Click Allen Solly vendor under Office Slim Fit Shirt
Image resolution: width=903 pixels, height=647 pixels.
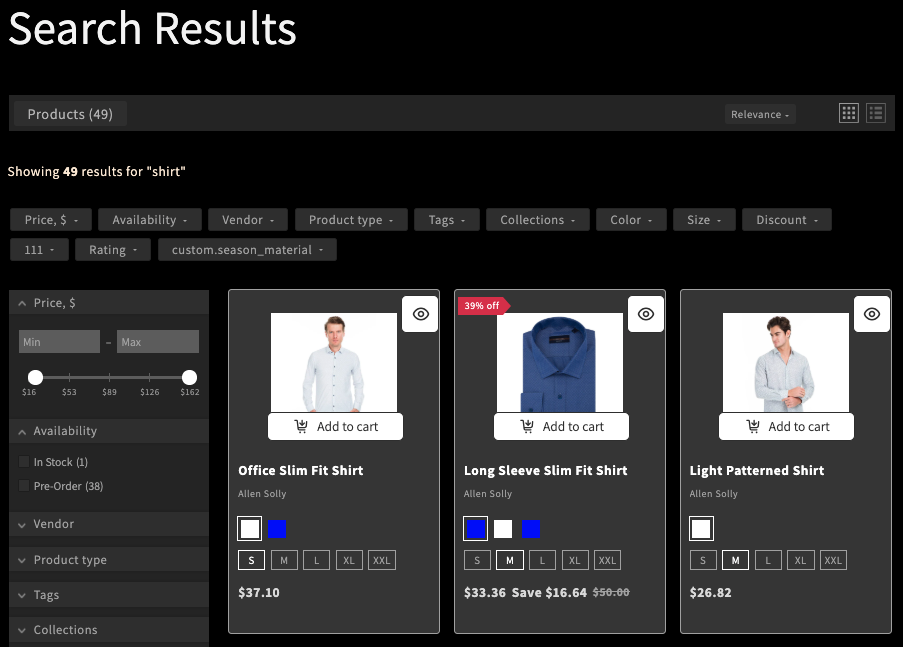click(x=262, y=494)
